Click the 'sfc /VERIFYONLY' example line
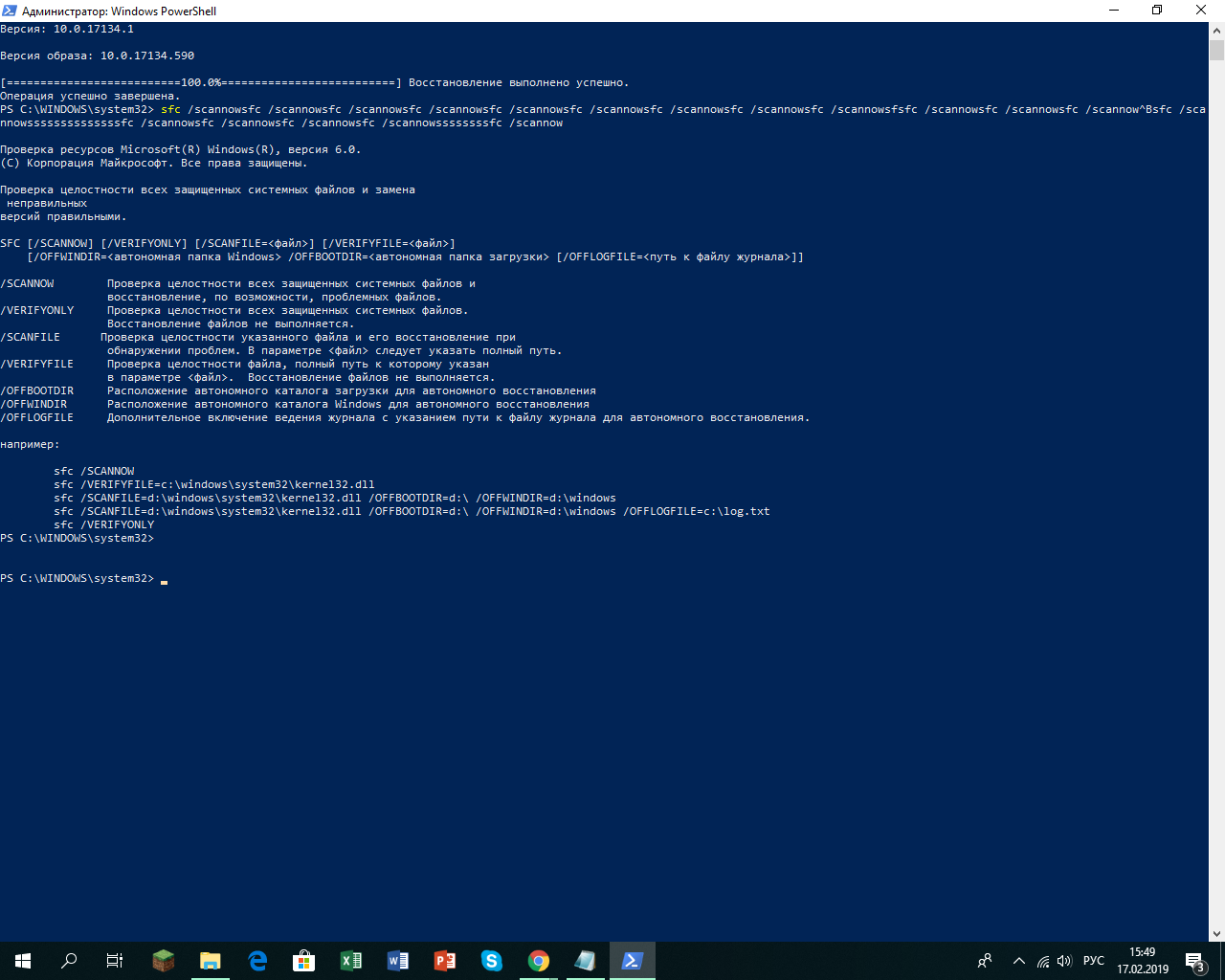Viewport: 1225px width, 980px height. [x=103, y=524]
